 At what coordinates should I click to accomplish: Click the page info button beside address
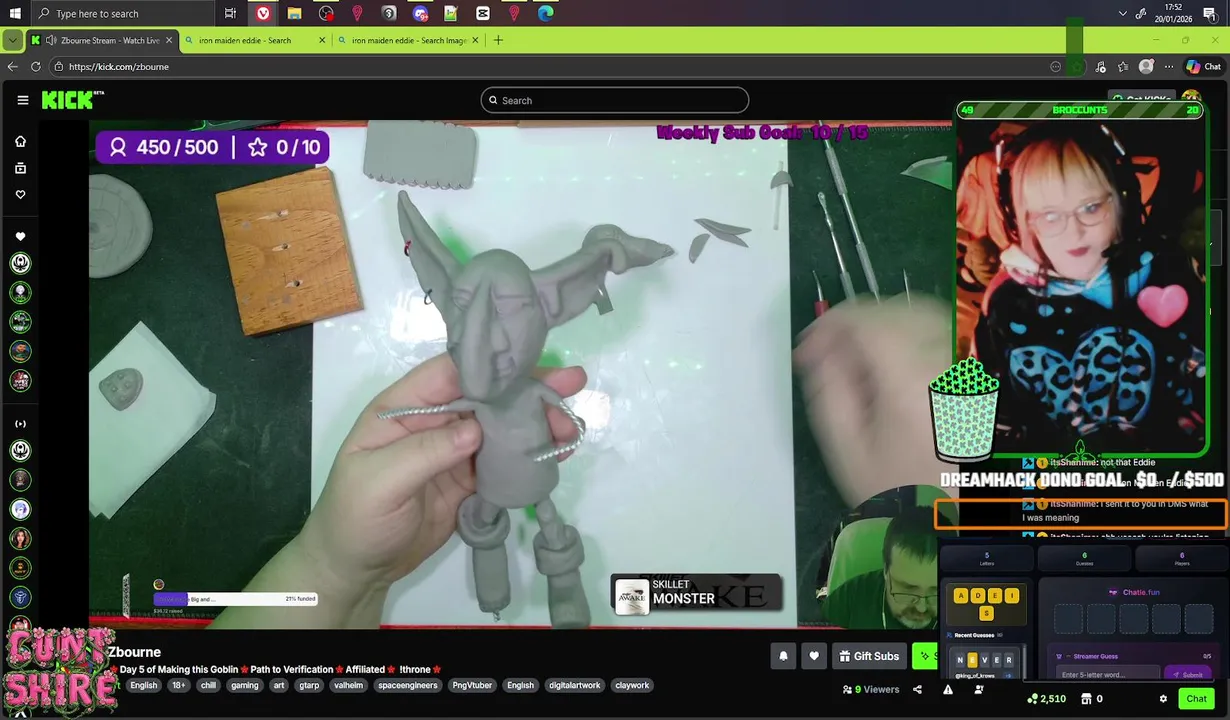[58, 67]
